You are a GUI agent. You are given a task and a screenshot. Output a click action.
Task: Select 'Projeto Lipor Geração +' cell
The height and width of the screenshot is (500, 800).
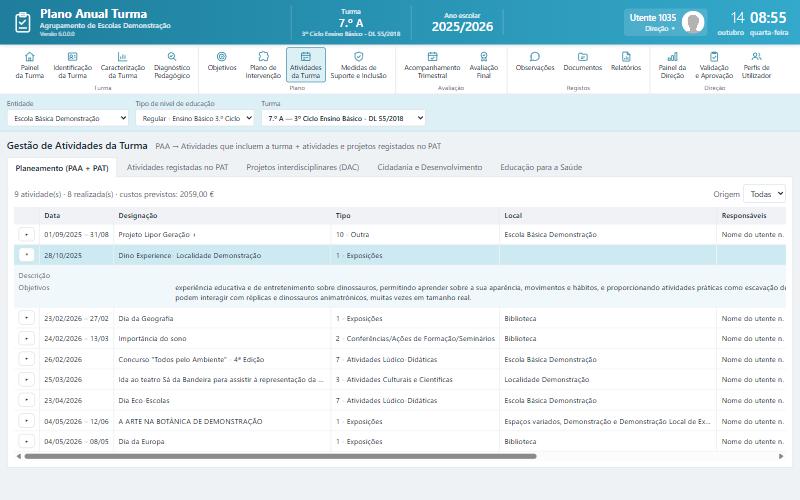click(x=222, y=235)
